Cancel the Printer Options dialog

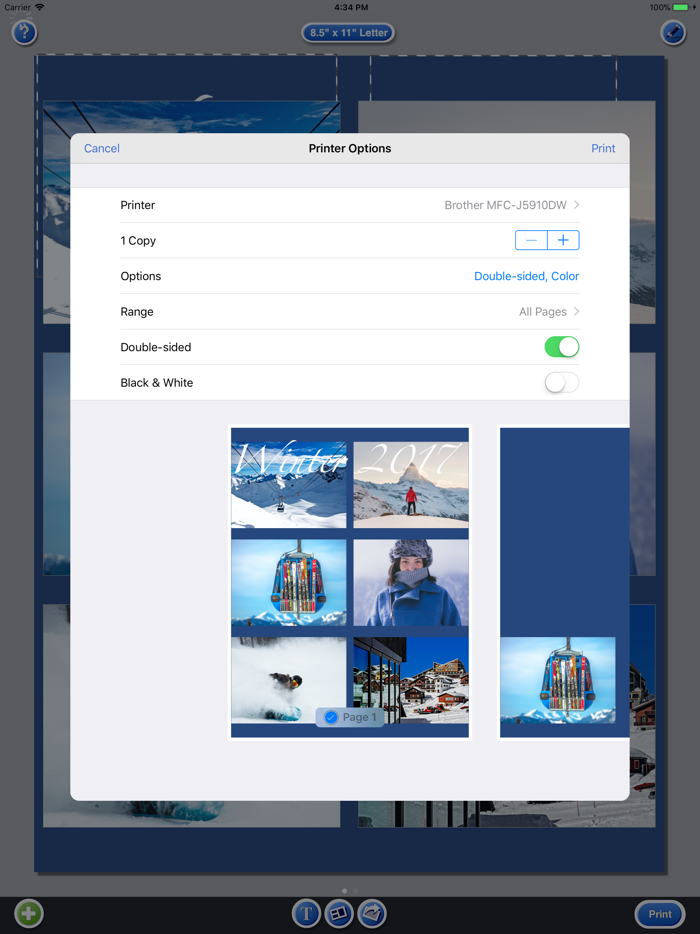[x=102, y=148]
